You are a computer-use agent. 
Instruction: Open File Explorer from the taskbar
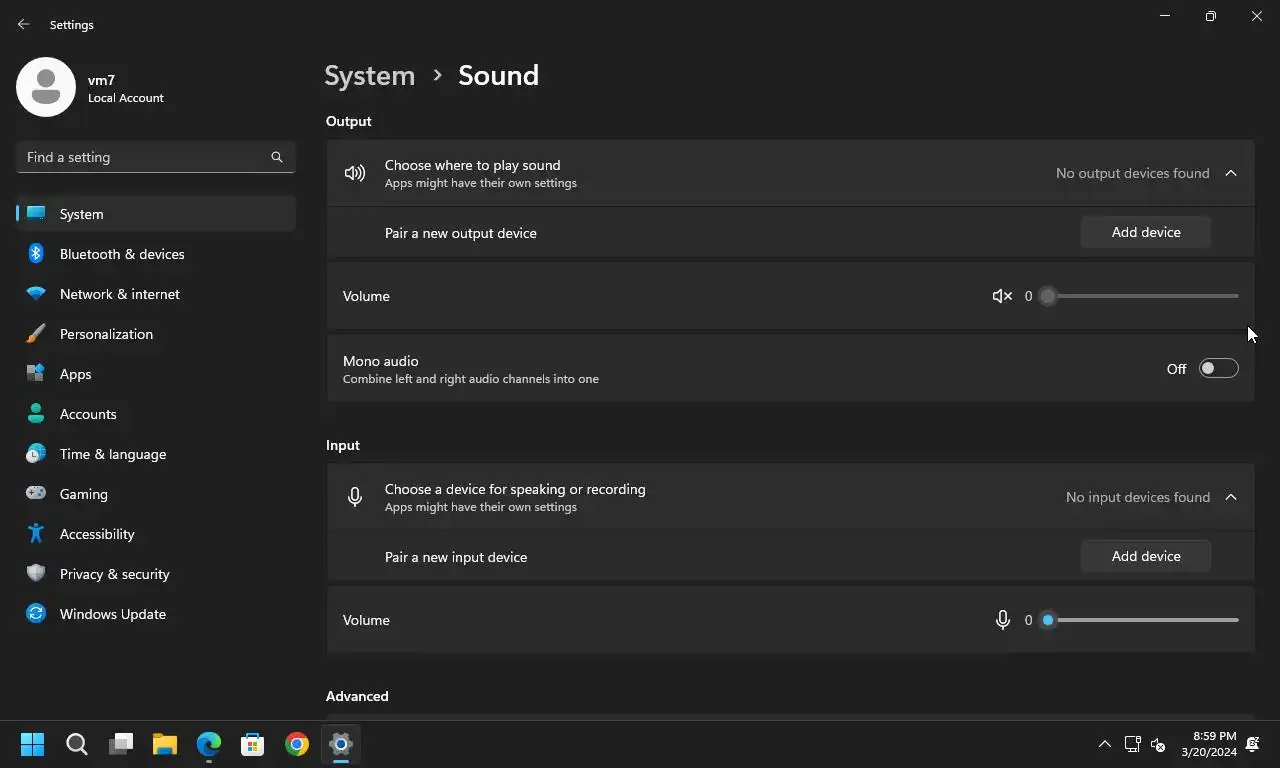165,744
